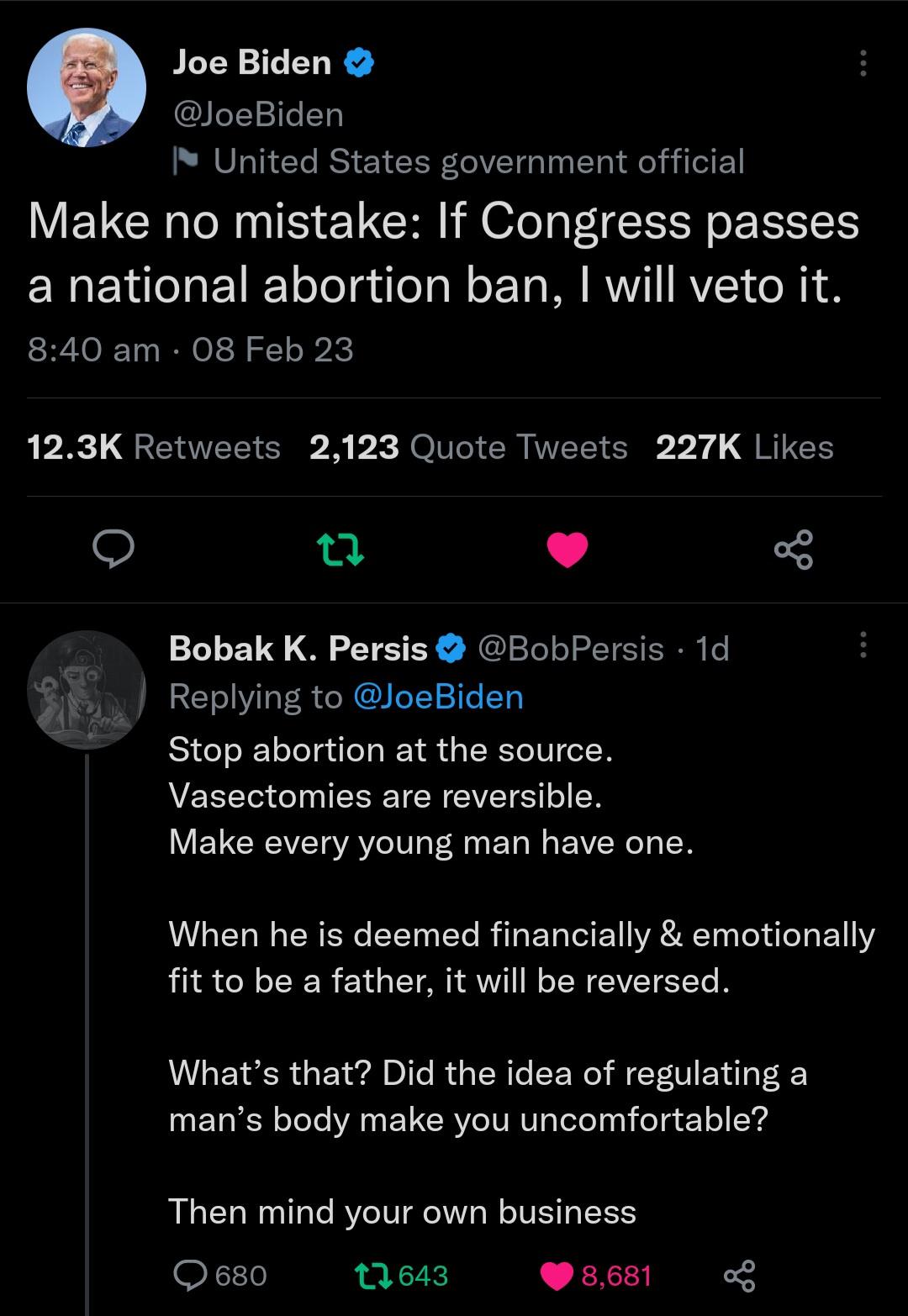Open more options on Bobak's reply
908x1316 pixels.
(x=862, y=646)
